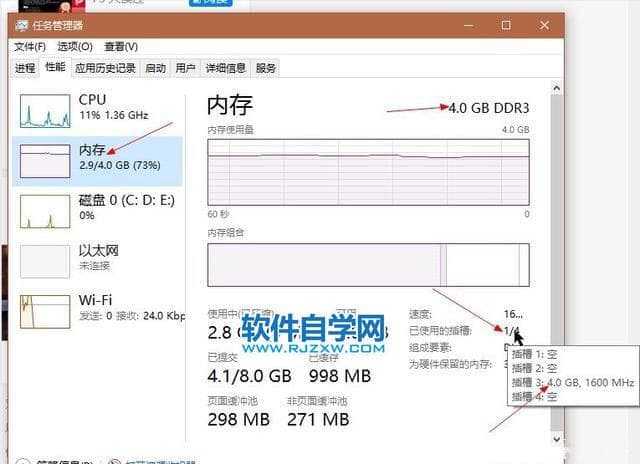The image size is (640, 464).
Task: Switch to the 服务 tab
Action: 265,68
